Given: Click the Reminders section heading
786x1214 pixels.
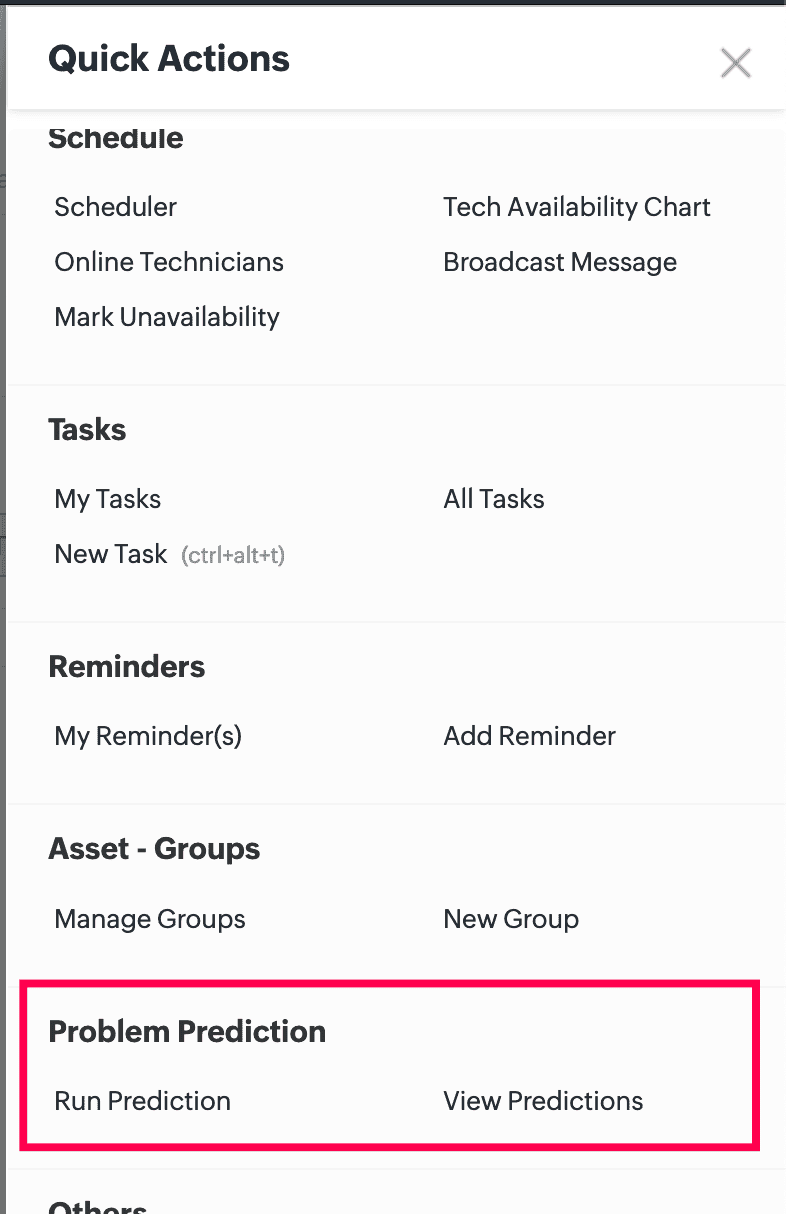Looking at the screenshot, I should click(x=126, y=667).
